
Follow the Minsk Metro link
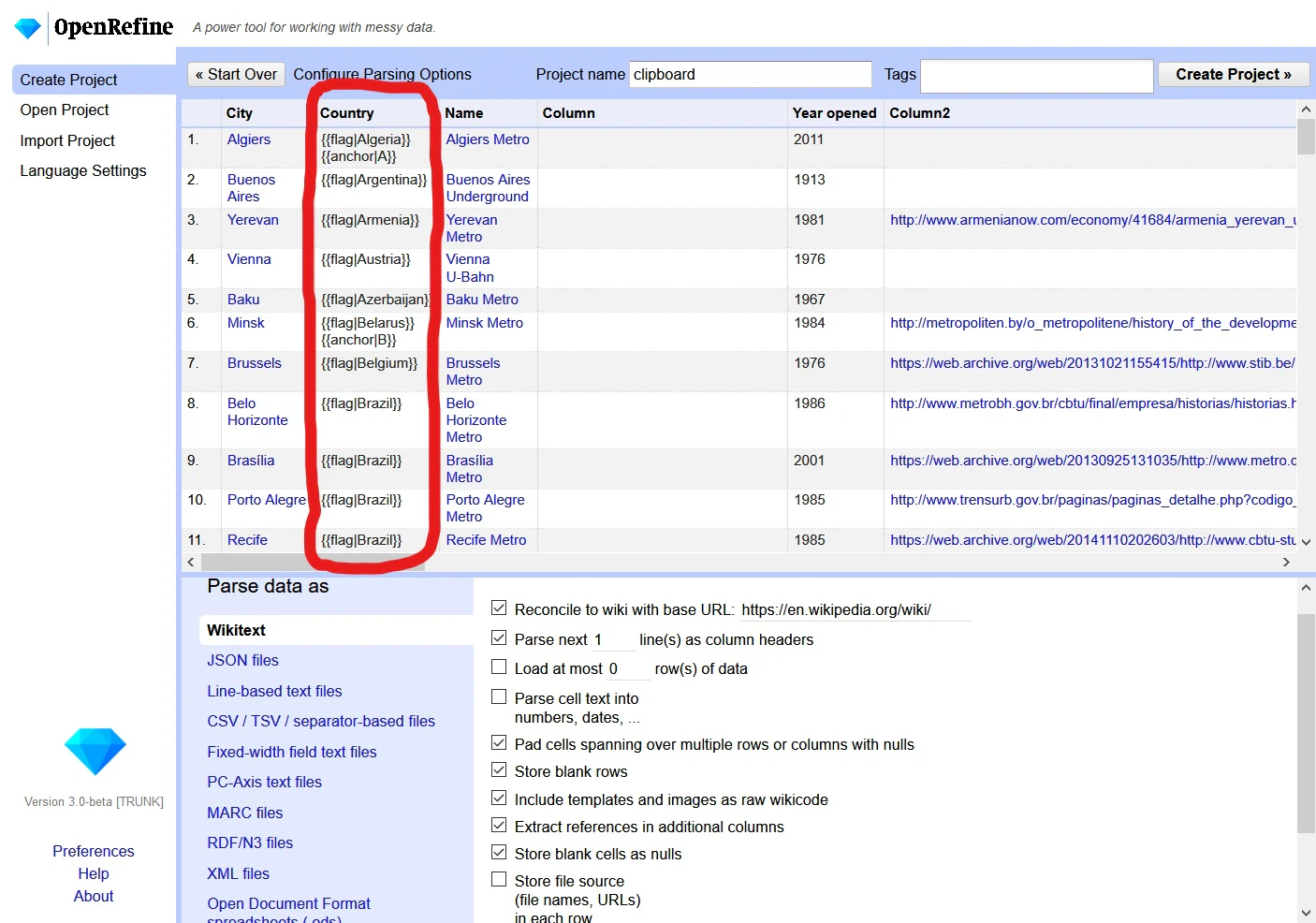click(485, 323)
